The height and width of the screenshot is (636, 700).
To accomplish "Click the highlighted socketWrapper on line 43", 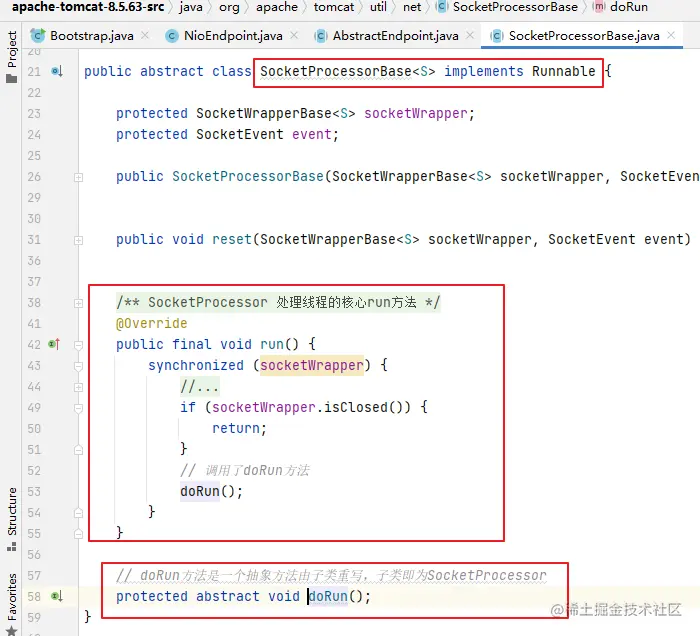I will [x=312, y=365].
